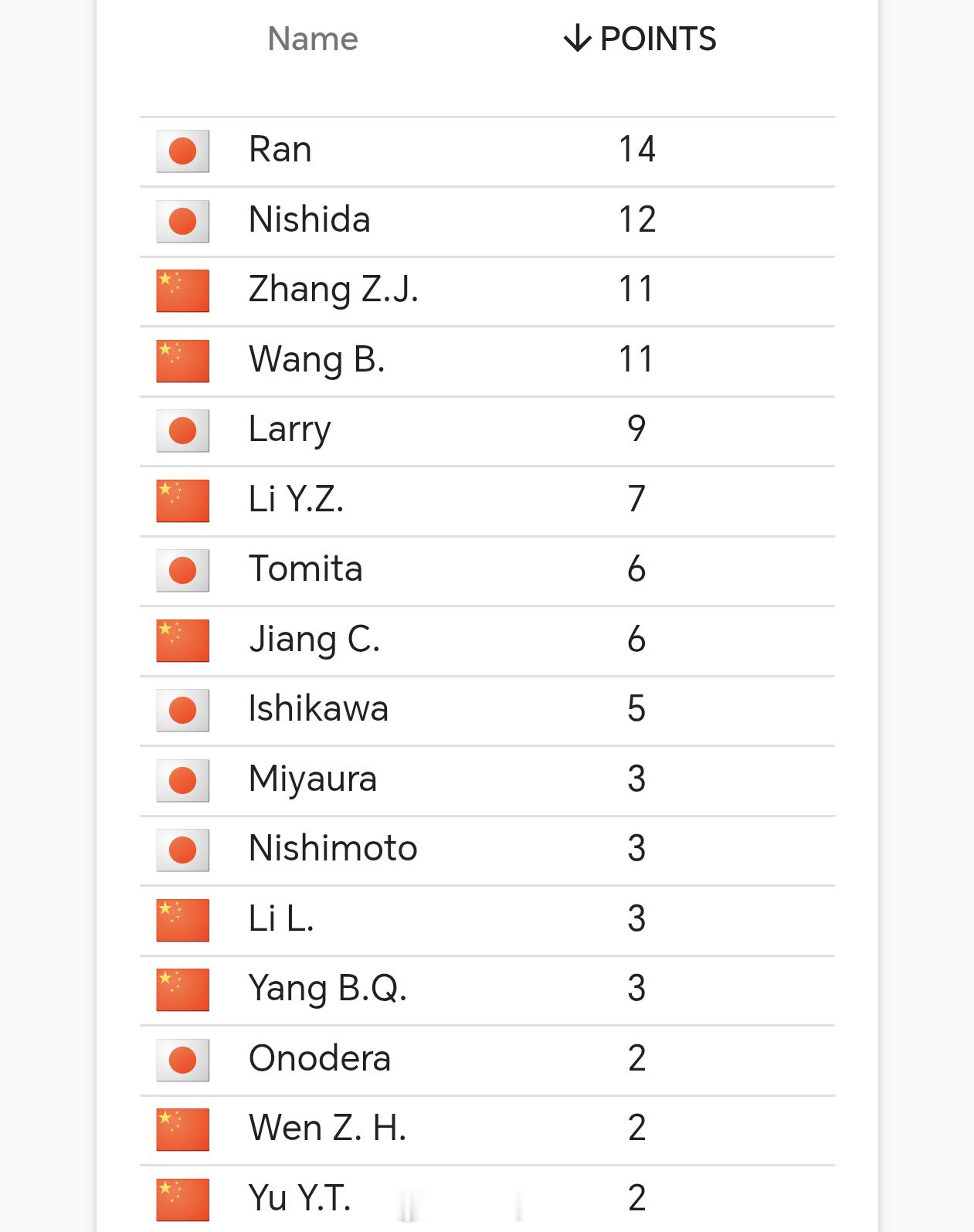This screenshot has height=1232, width=974.
Task: Click the Li L. player name
Action: (281, 919)
